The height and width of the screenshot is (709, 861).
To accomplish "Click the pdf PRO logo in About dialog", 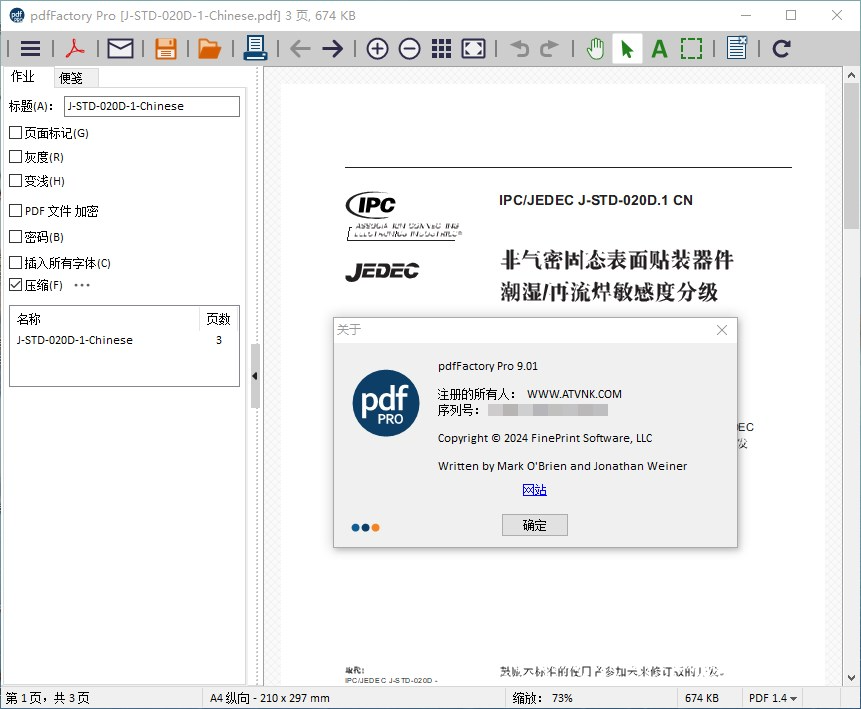I will [385, 403].
